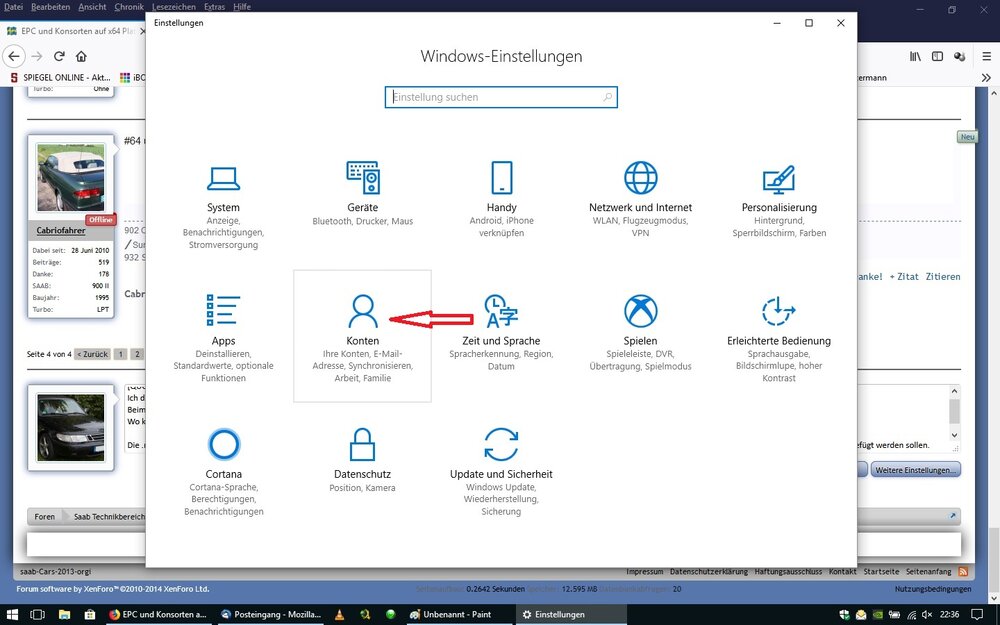The height and width of the screenshot is (625, 1000).
Task: Open Geräte settings for Bluetooth and printers
Action: click(362, 193)
